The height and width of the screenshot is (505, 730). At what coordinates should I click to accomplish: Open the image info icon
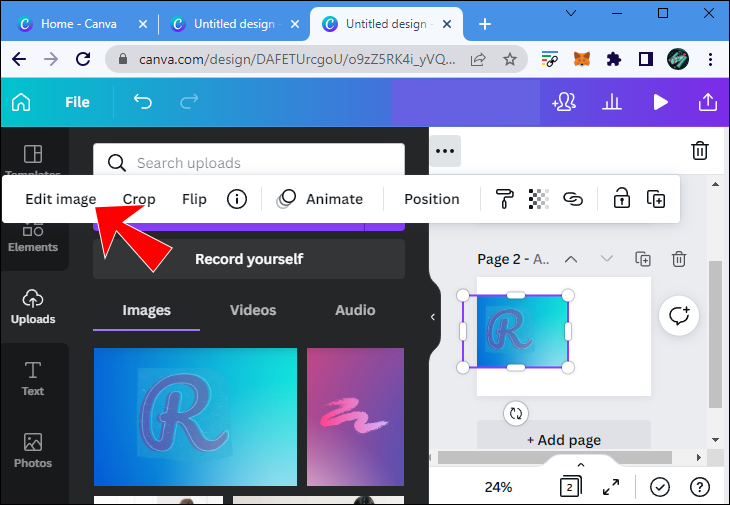click(x=237, y=199)
